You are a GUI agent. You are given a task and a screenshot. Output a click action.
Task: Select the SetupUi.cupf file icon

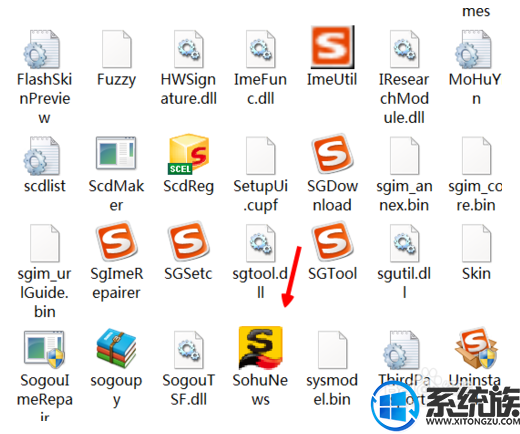(x=261, y=156)
